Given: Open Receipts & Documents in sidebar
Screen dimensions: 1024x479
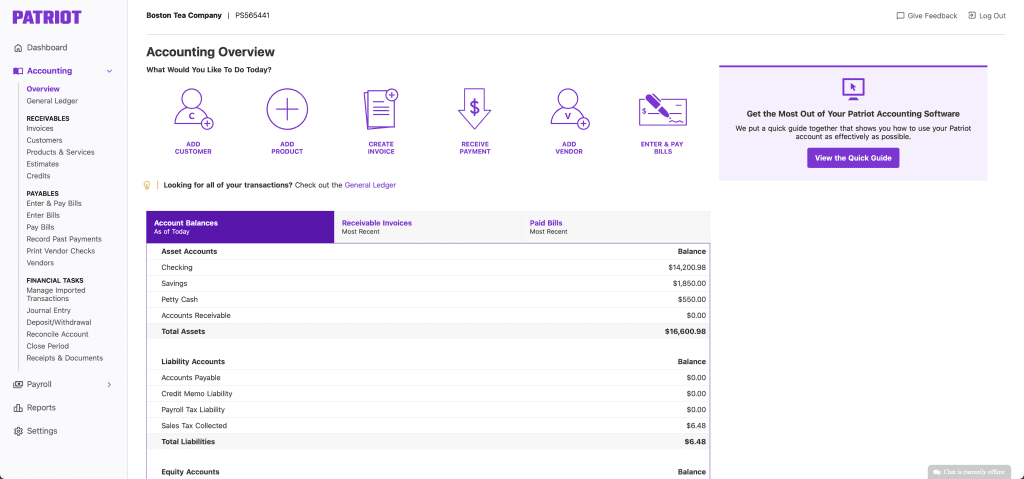Looking at the screenshot, I should coord(65,358).
